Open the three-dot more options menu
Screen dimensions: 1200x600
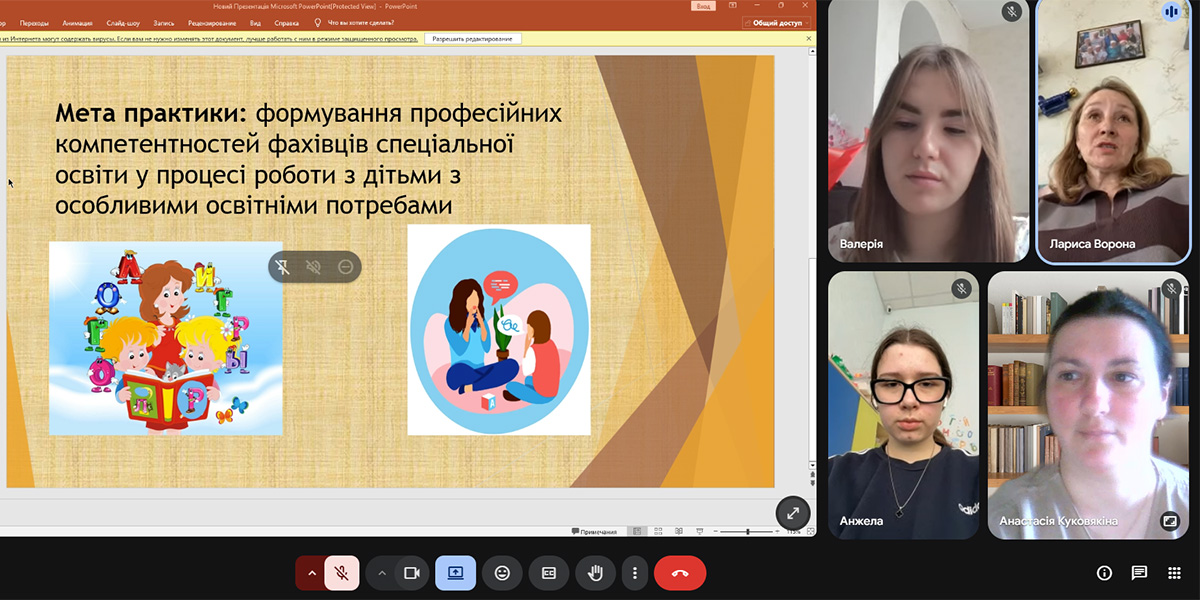click(635, 573)
